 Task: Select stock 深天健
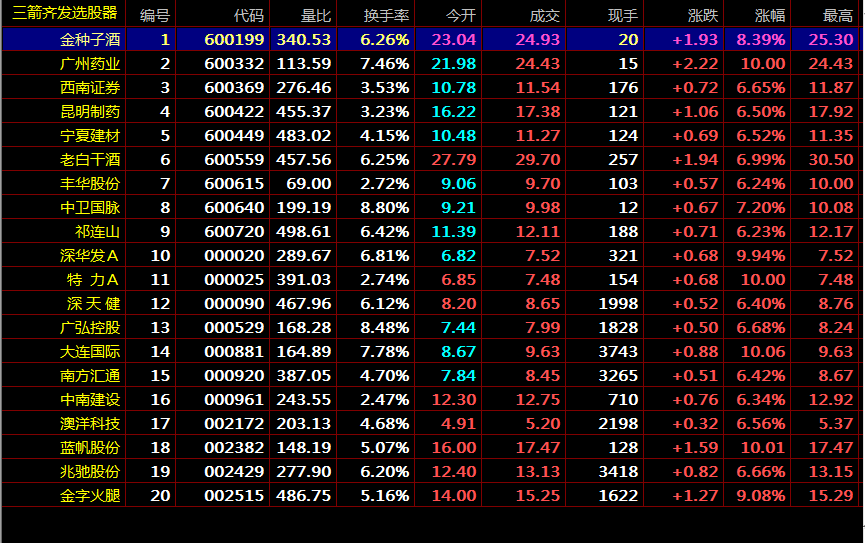(93, 304)
